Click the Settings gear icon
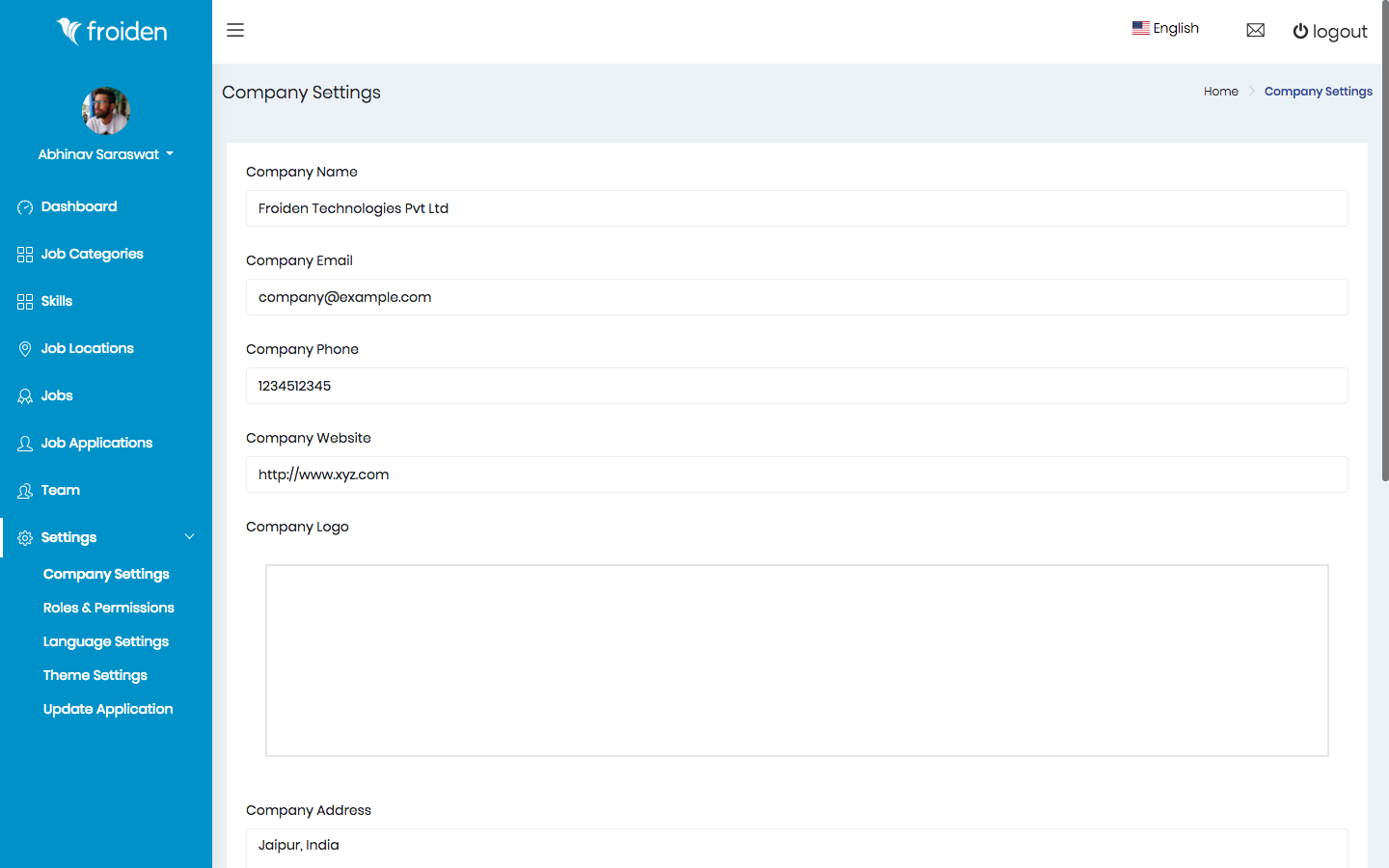The width and height of the screenshot is (1389, 868). (x=25, y=538)
